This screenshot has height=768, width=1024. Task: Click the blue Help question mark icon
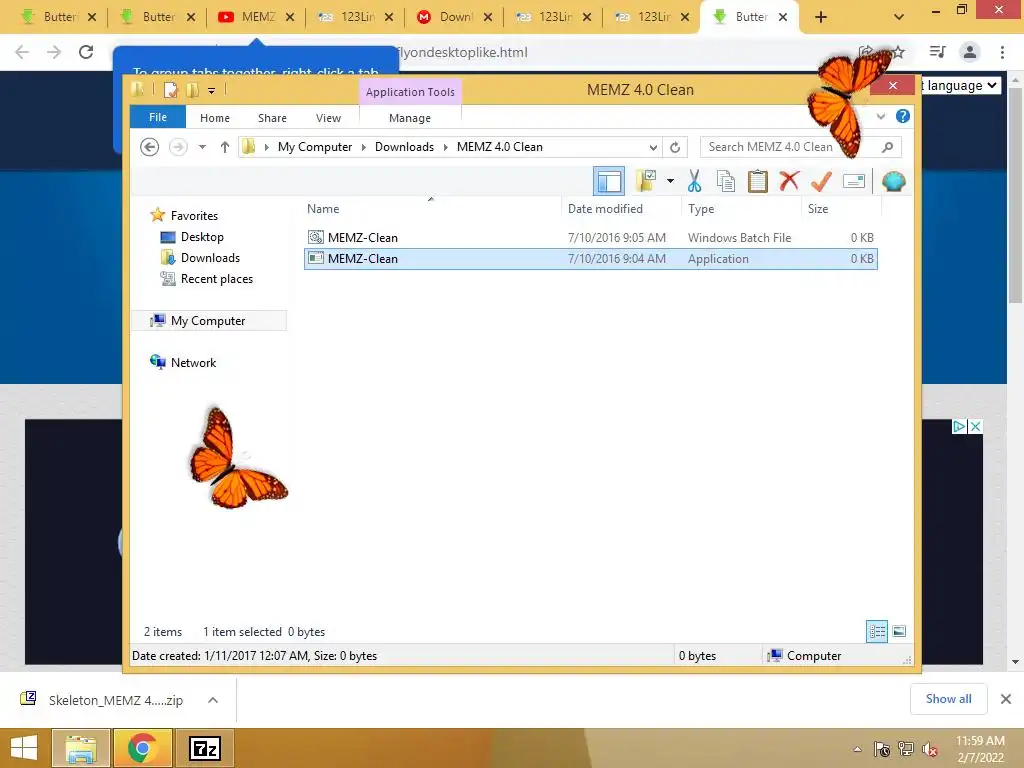coord(903,116)
